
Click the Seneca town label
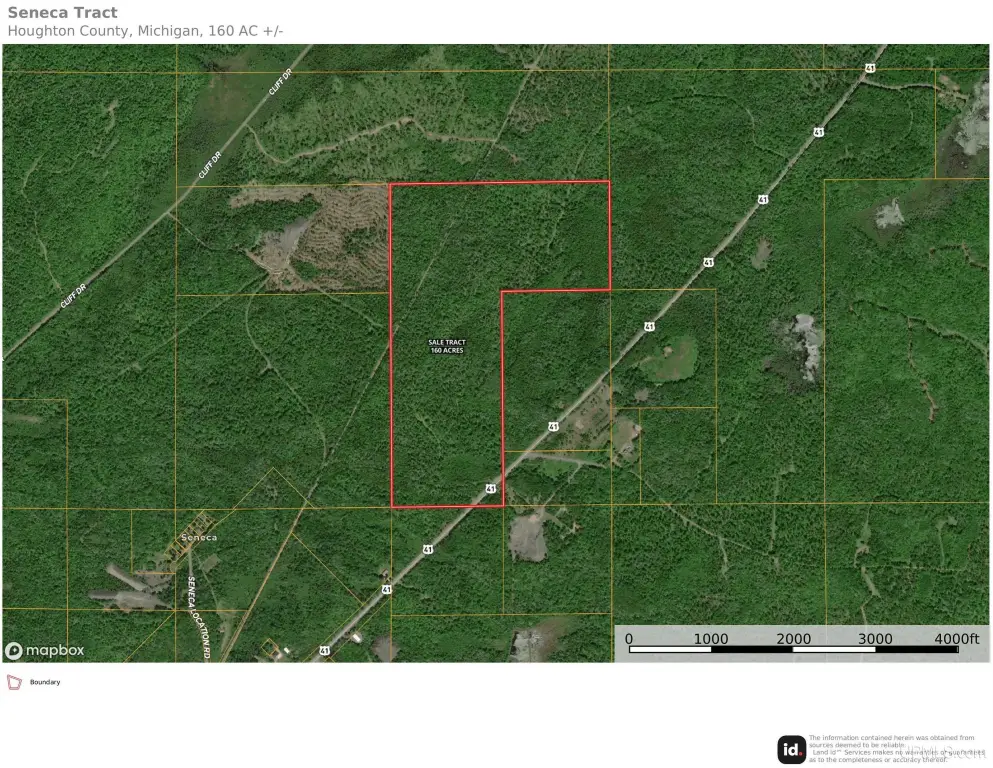(198, 537)
